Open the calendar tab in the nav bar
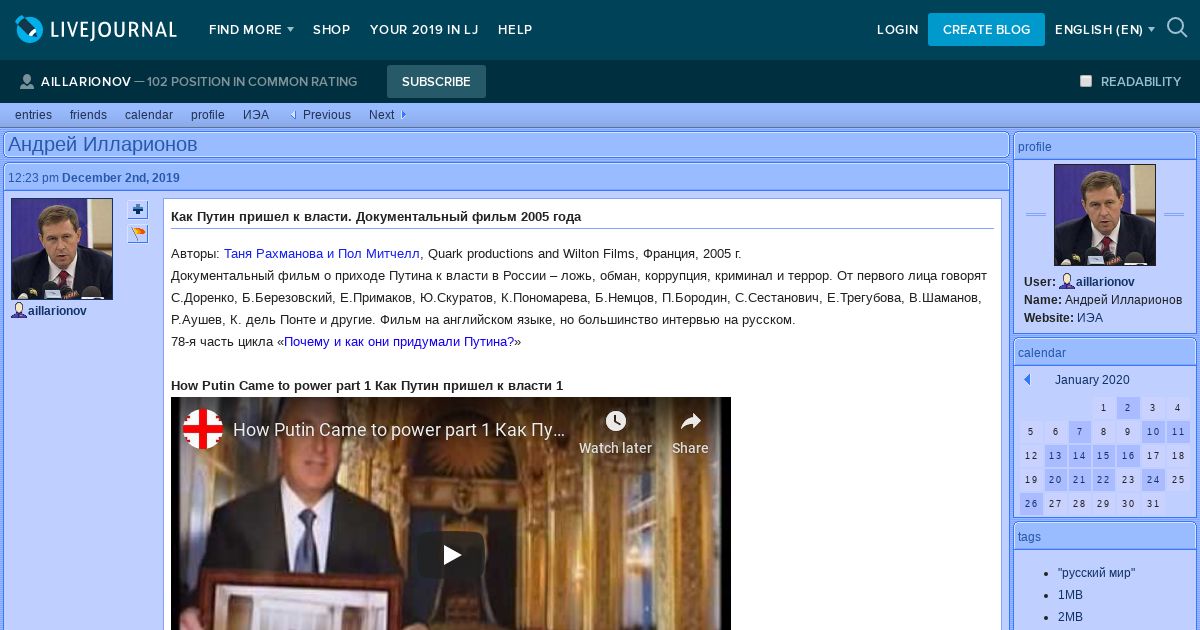This screenshot has width=1200, height=630. click(x=149, y=115)
